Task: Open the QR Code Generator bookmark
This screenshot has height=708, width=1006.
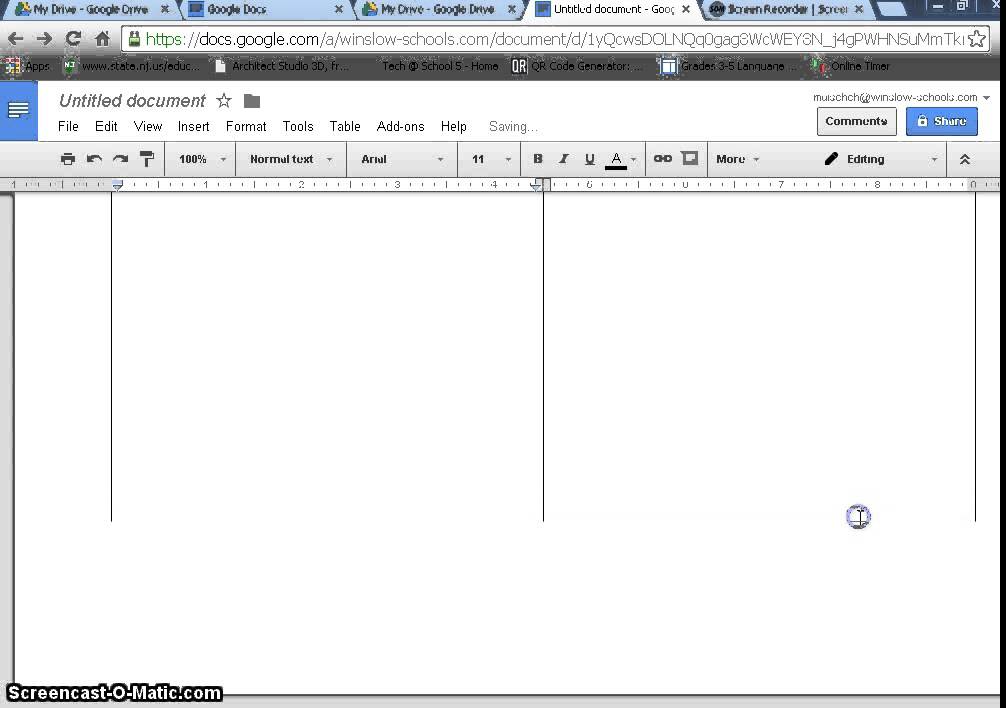Action: coord(577,66)
